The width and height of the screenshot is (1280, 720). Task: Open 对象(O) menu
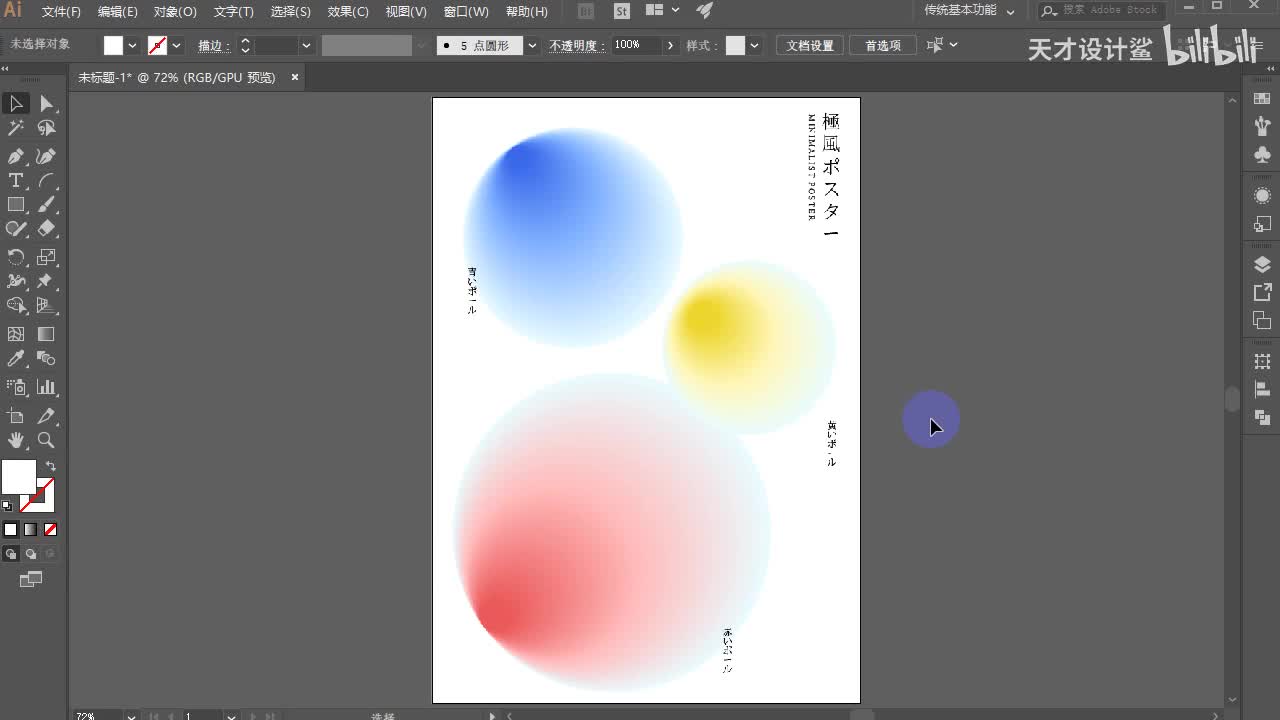[175, 11]
